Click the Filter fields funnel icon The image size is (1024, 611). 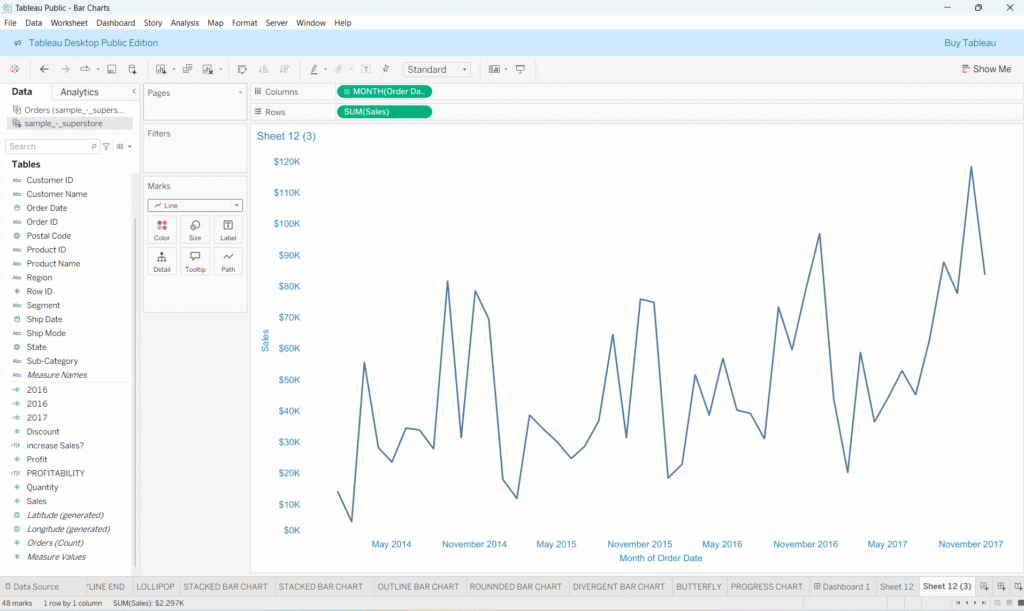coord(106,146)
